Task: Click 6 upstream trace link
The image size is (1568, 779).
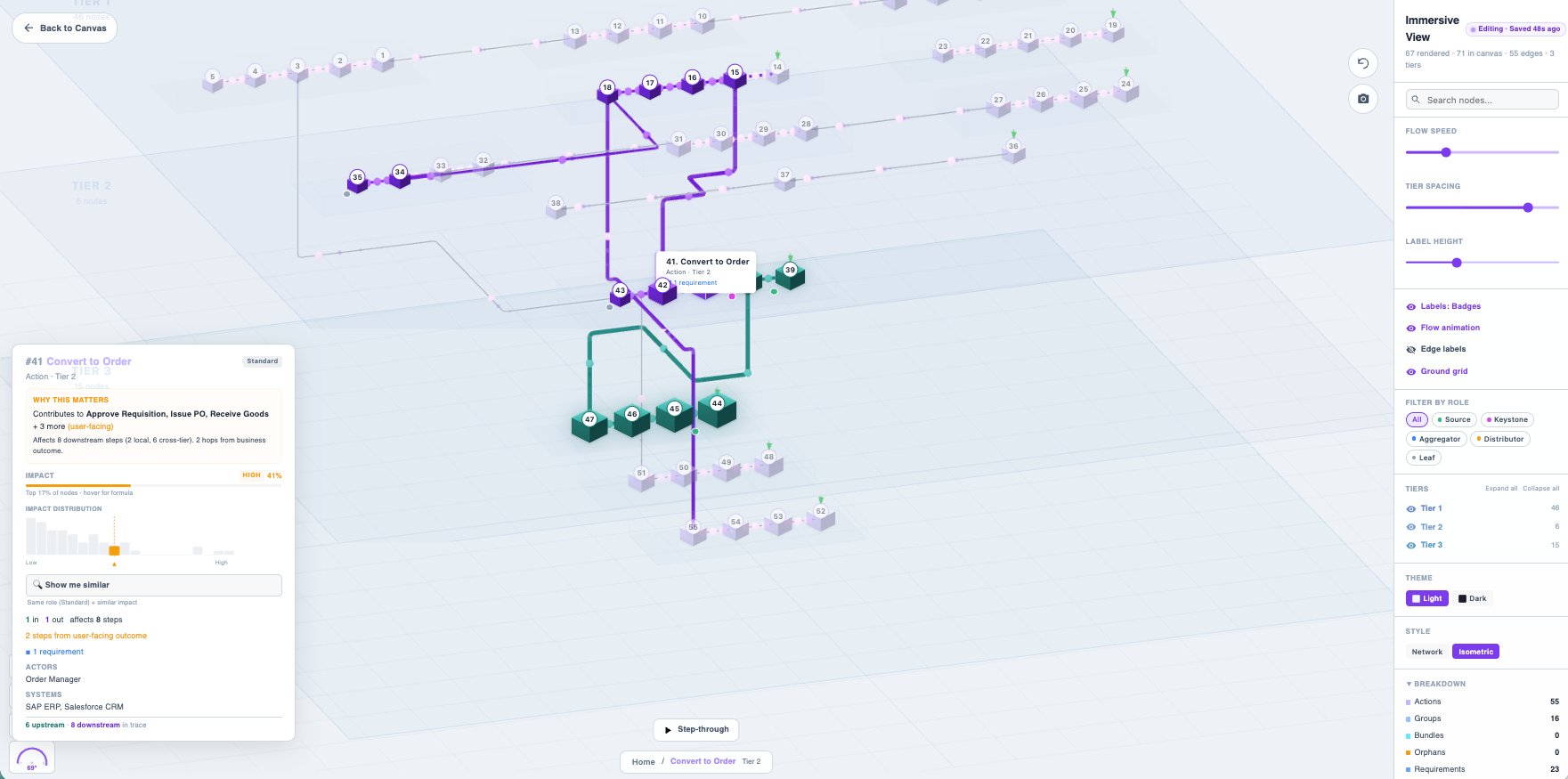Action: click(x=45, y=725)
